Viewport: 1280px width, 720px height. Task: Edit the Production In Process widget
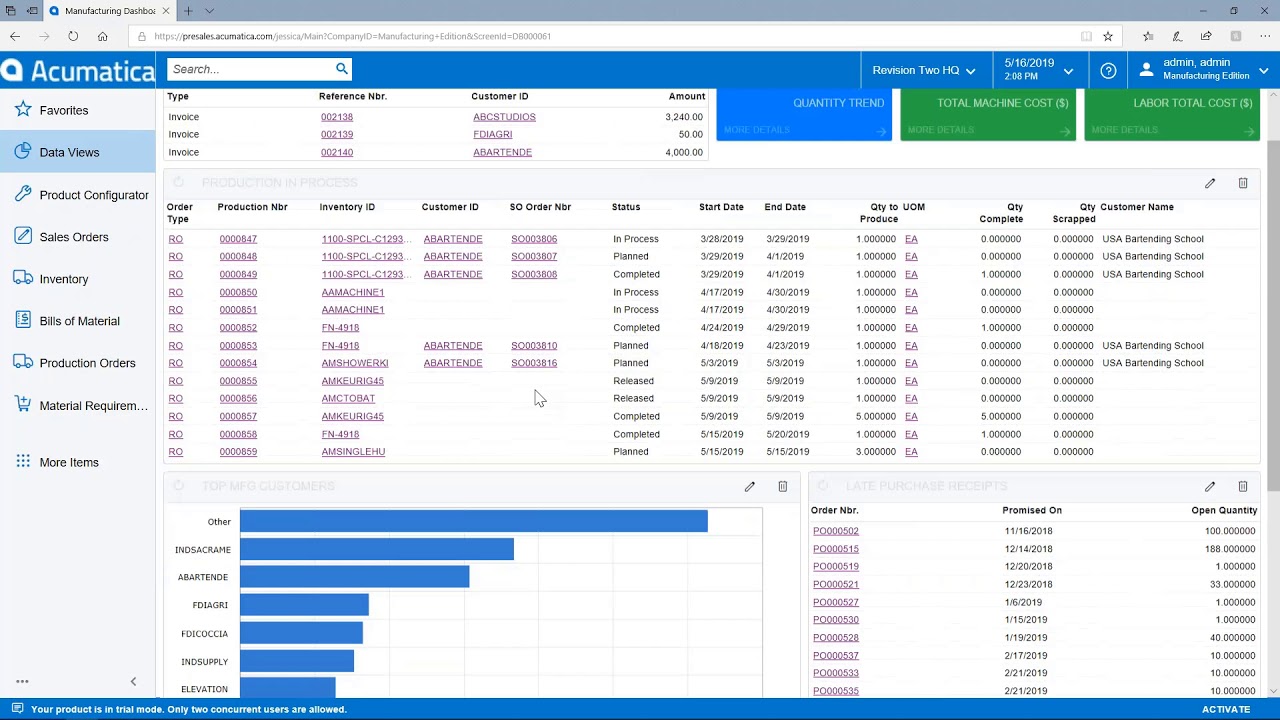pos(1210,183)
